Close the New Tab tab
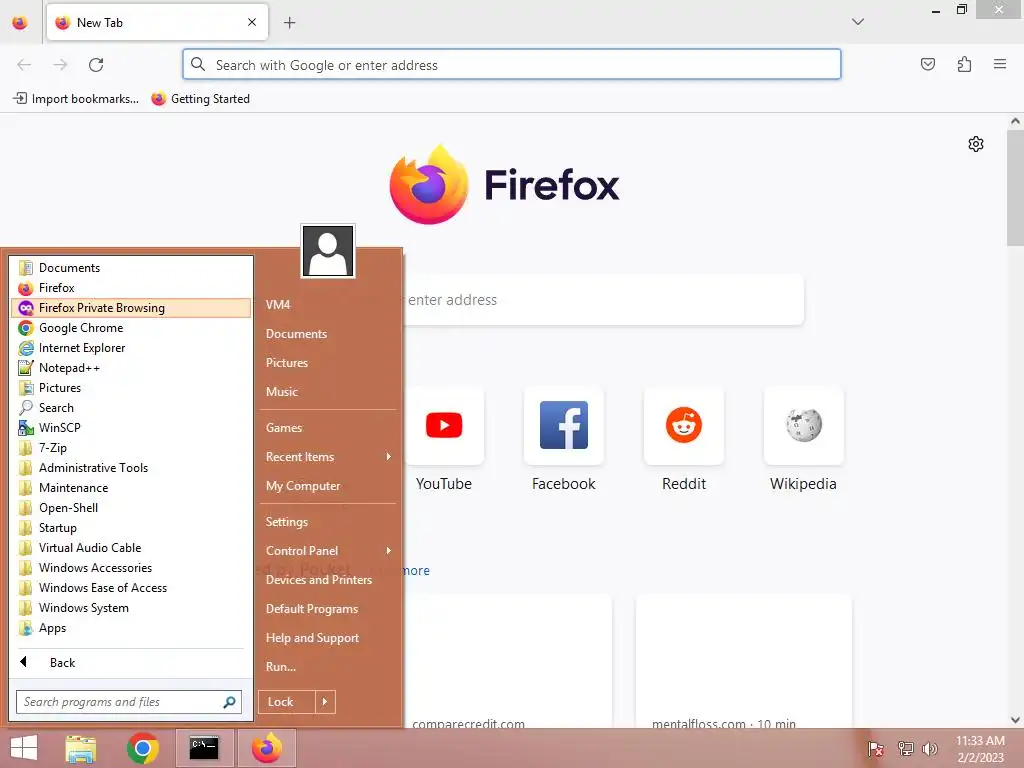This screenshot has width=1024, height=768. click(x=252, y=22)
